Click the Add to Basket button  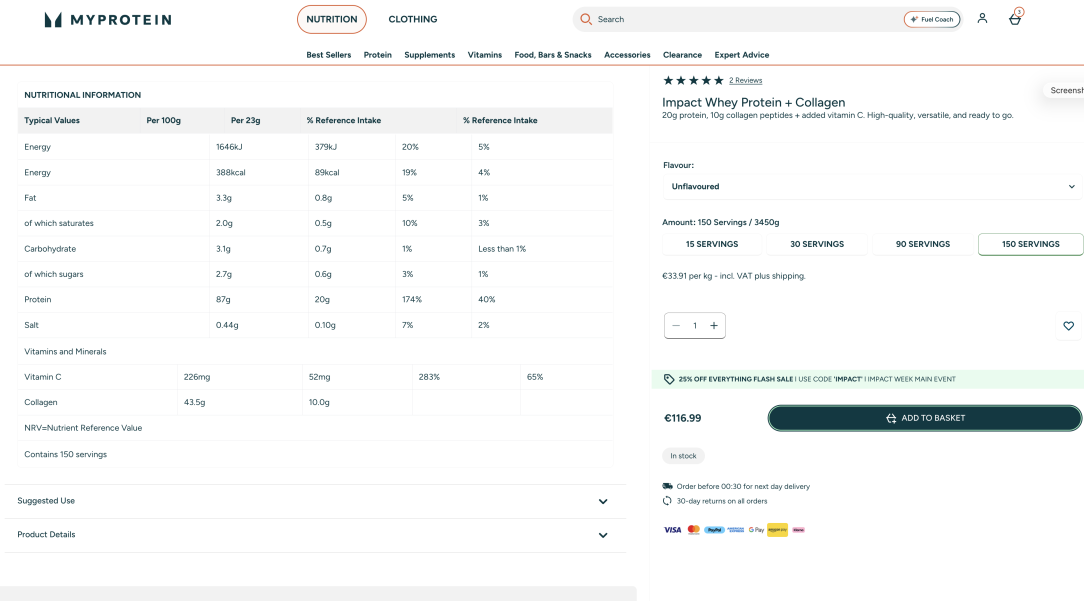[x=925, y=418]
